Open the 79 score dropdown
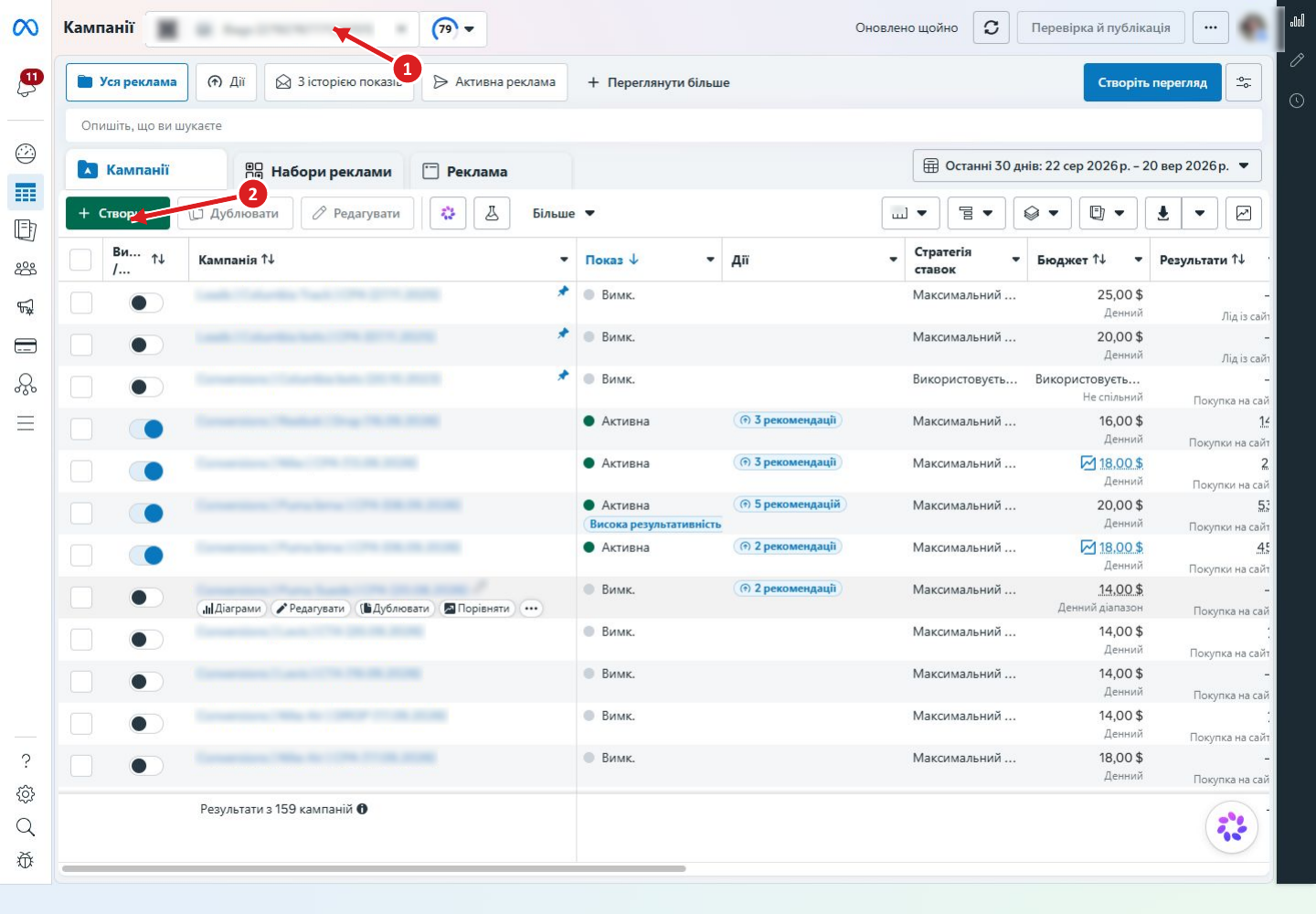Screen dimensions: 1316x914 pos(454,28)
